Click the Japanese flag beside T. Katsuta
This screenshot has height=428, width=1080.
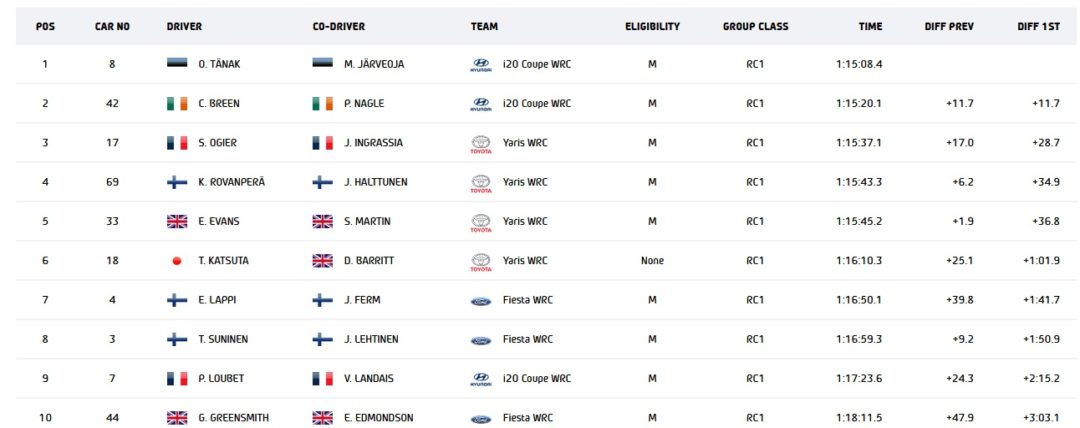pos(177,261)
